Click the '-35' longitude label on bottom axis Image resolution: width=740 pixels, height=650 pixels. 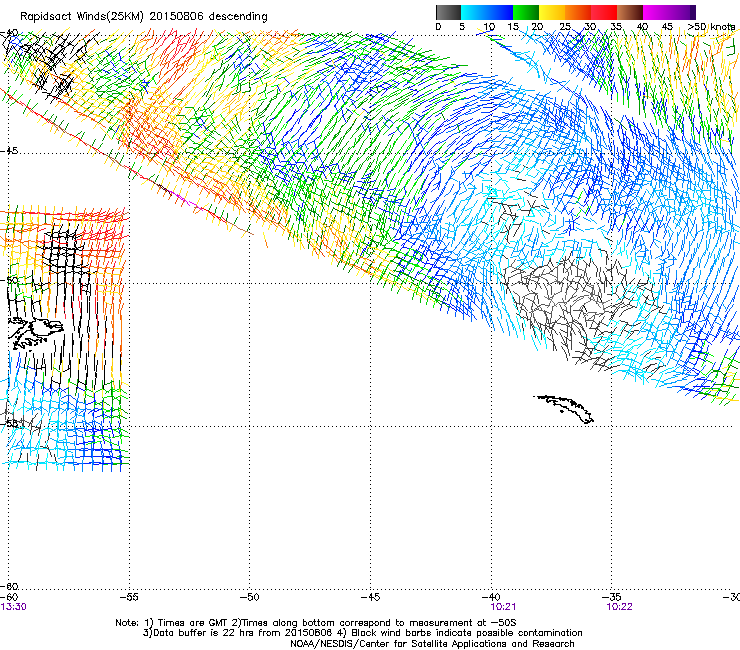(612, 597)
